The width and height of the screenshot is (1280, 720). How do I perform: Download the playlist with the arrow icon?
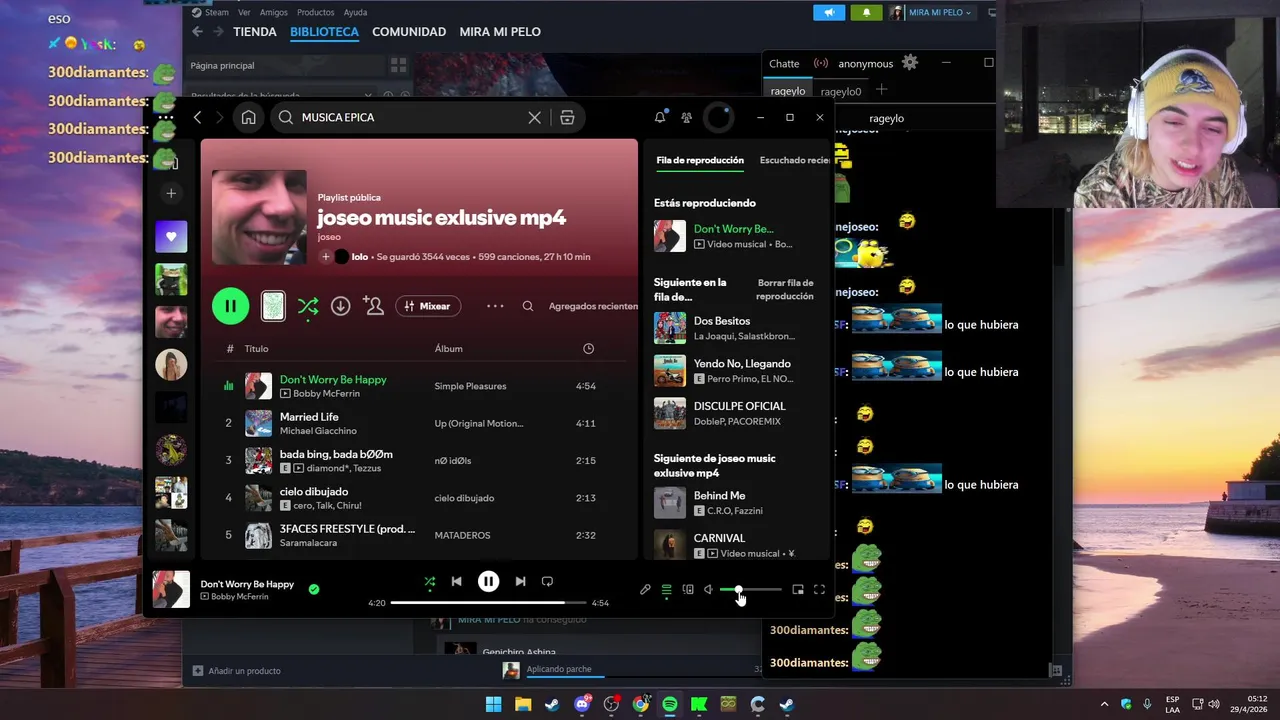click(341, 306)
